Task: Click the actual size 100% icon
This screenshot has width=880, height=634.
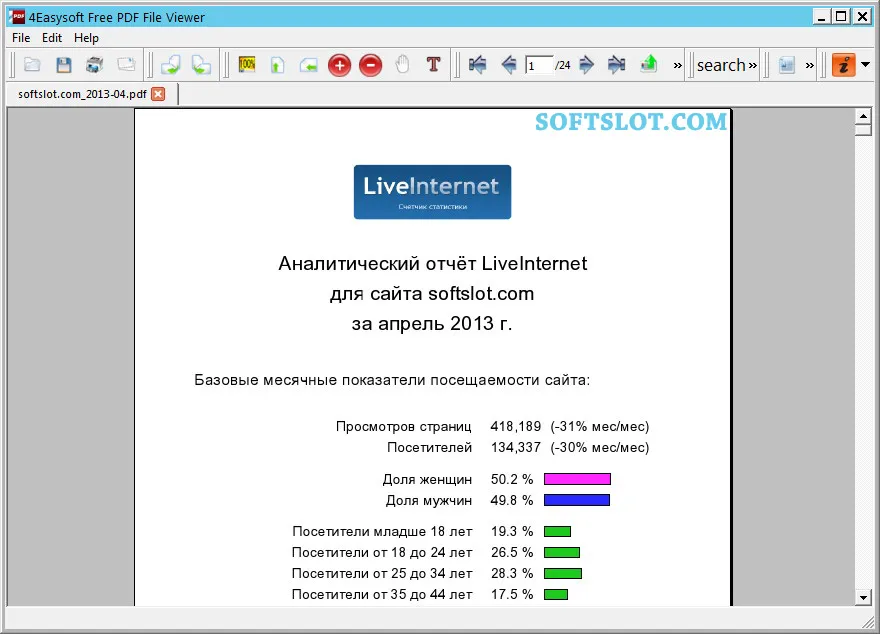Action: tap(247, 64)
